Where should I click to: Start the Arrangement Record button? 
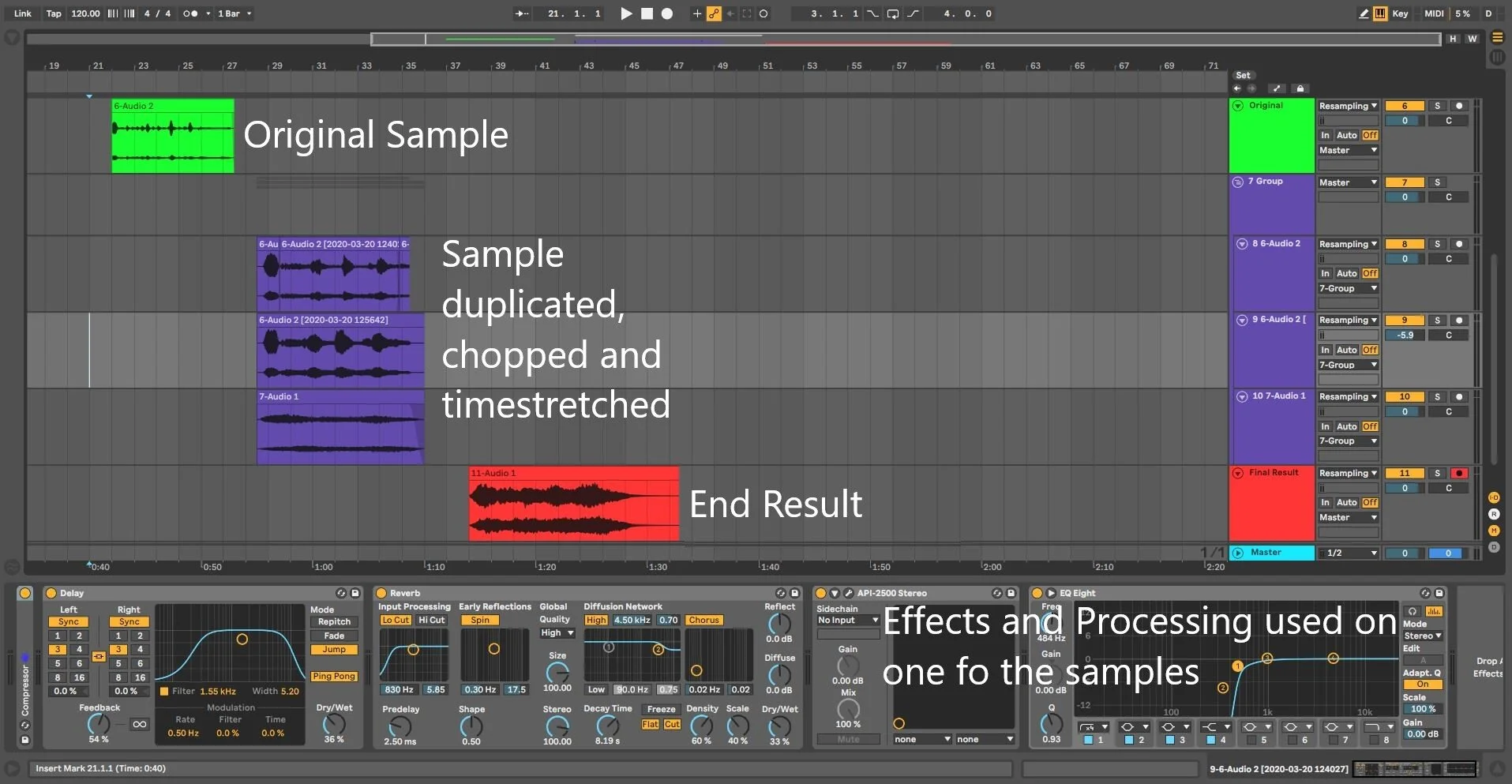[667, 13]
